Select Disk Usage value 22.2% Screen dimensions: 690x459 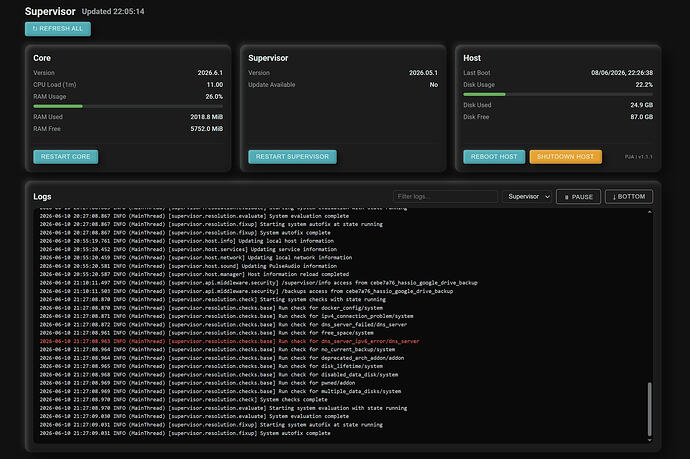point(644,84)
